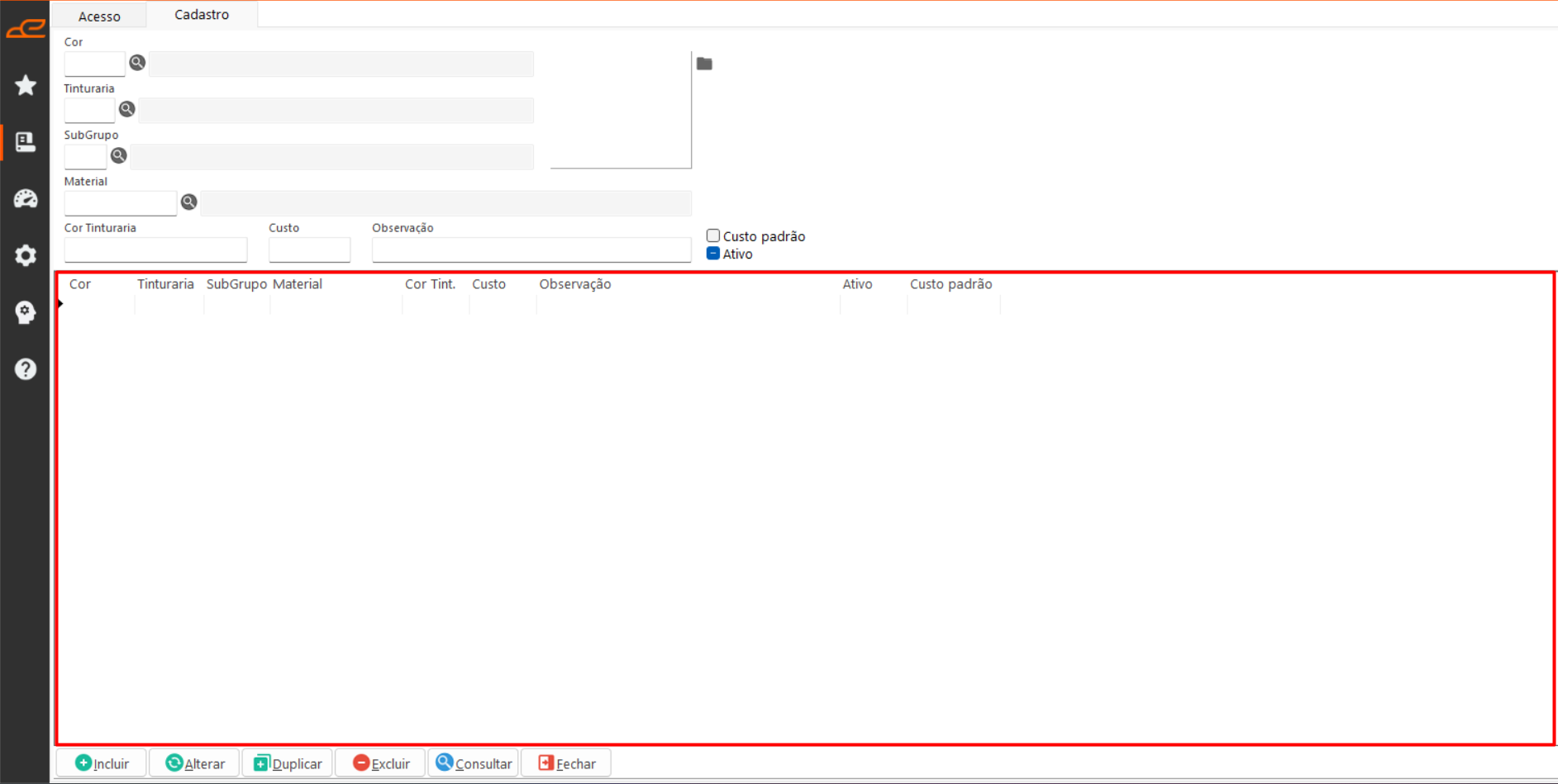Search Tinturaria with magnifier icon
This screenshot has height=784, width=1558.
coord(126,109)
